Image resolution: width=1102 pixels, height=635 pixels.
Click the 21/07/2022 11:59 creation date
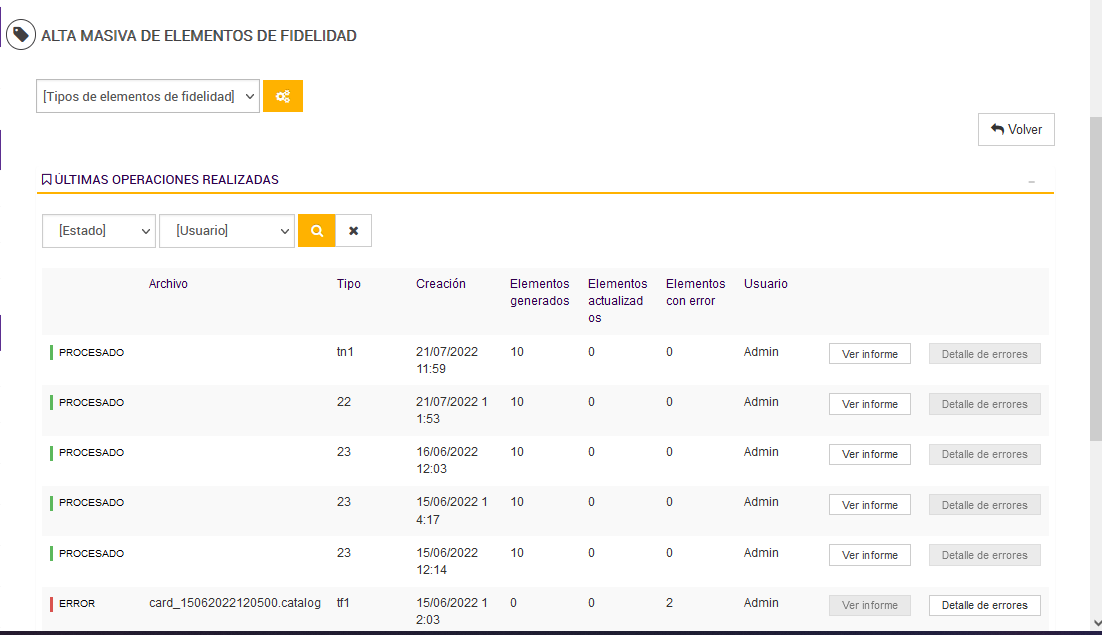[447, 360]
